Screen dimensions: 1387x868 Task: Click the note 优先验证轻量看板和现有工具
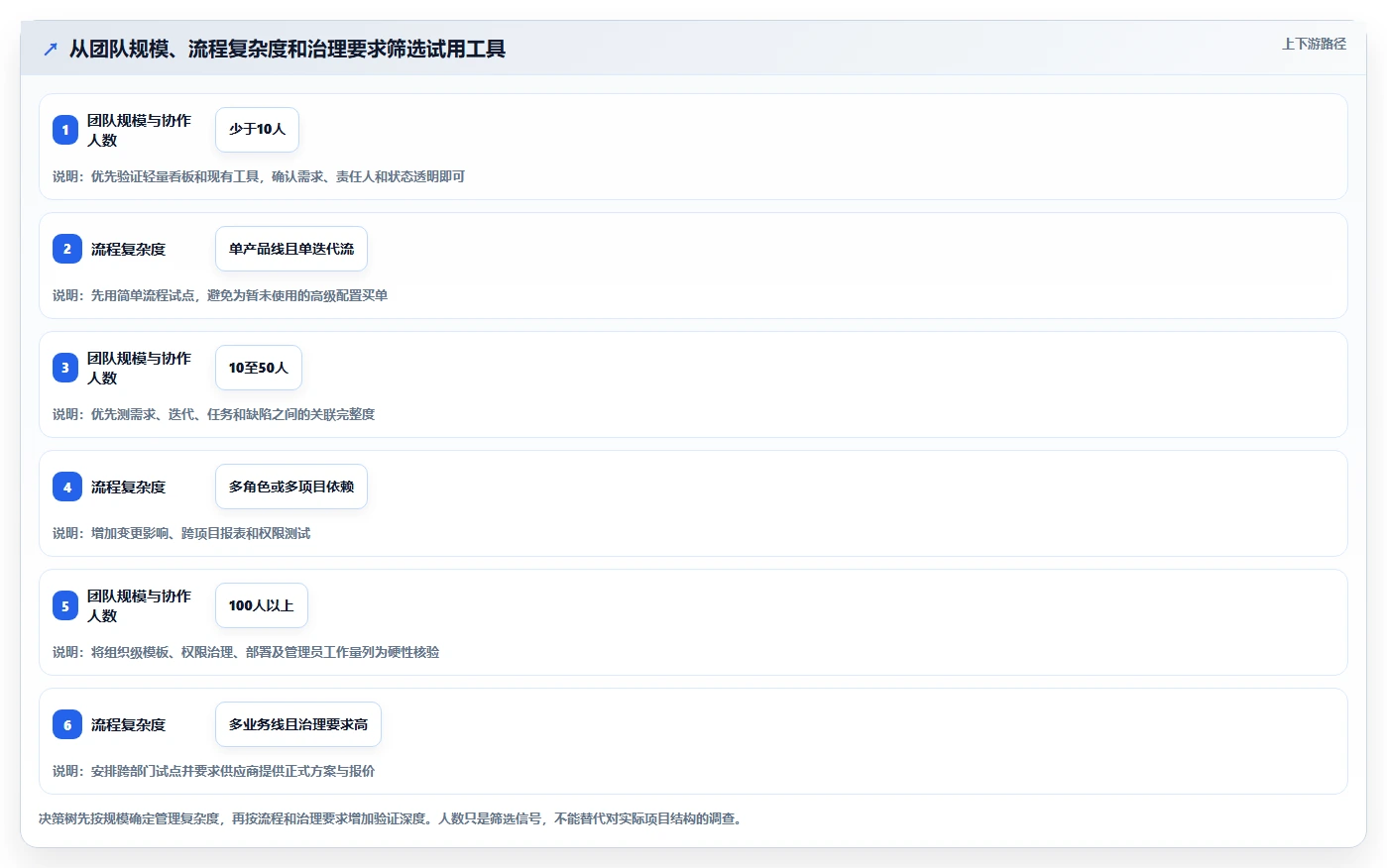point(175,176)
